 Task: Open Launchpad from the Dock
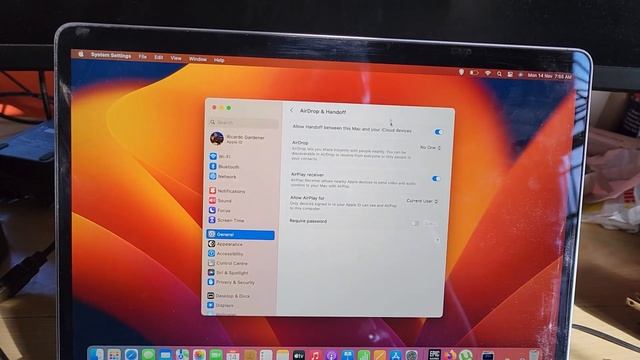coord(114,354)
